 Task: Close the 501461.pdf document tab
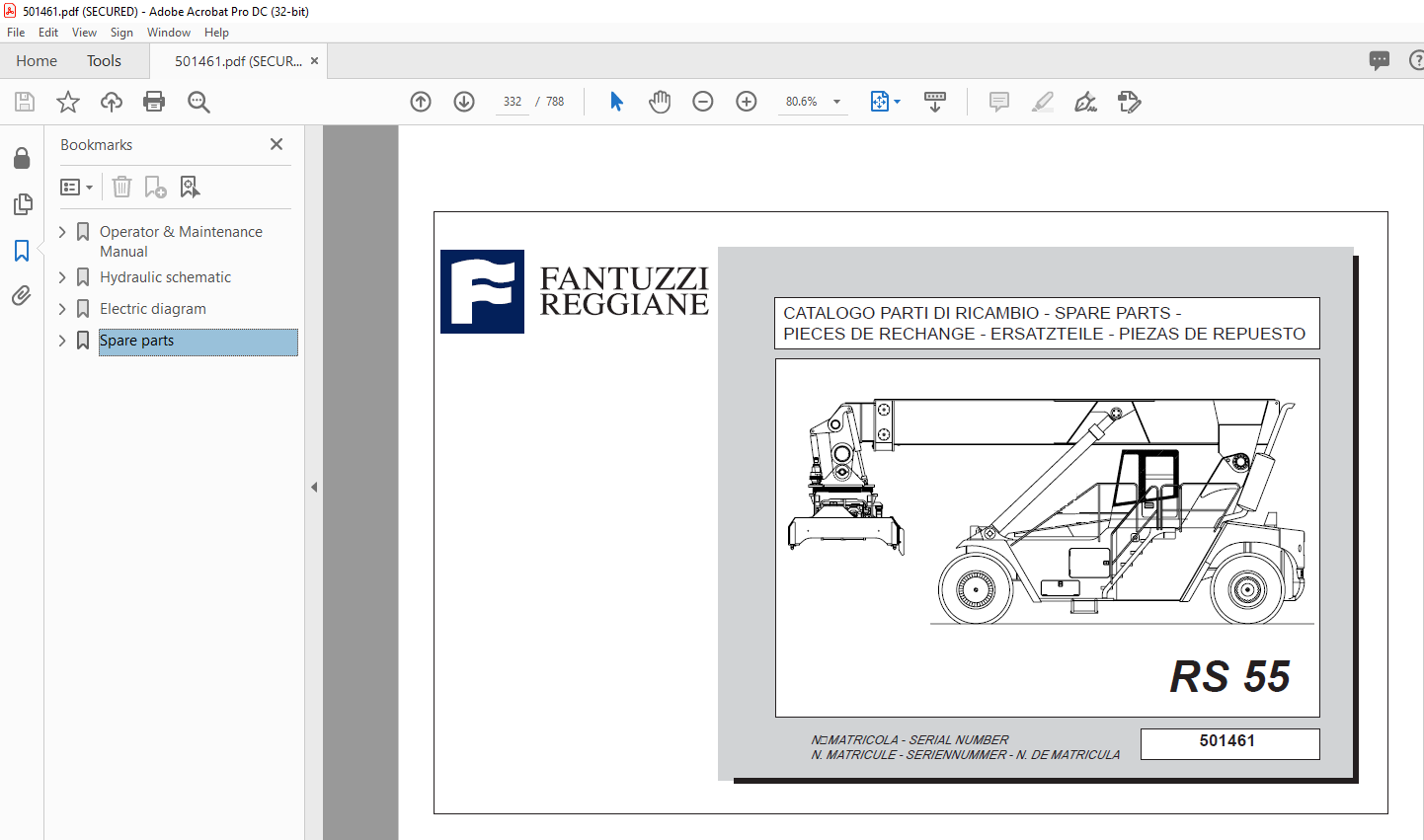(x=314, y=61)
